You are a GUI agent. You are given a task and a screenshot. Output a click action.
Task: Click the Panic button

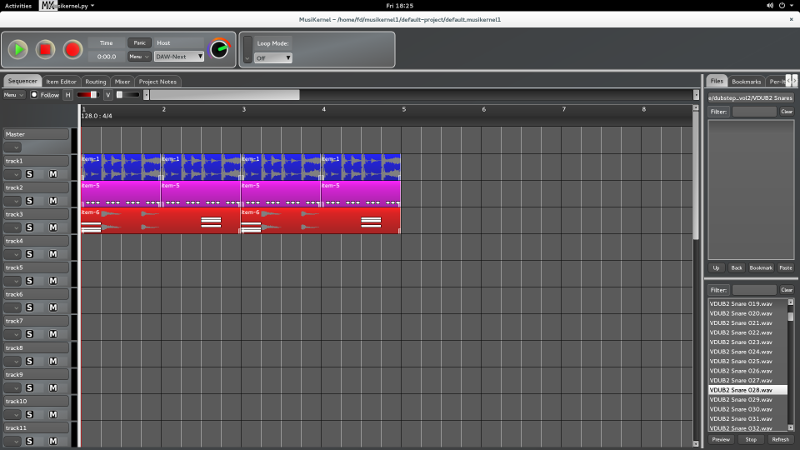click(139, 43)
